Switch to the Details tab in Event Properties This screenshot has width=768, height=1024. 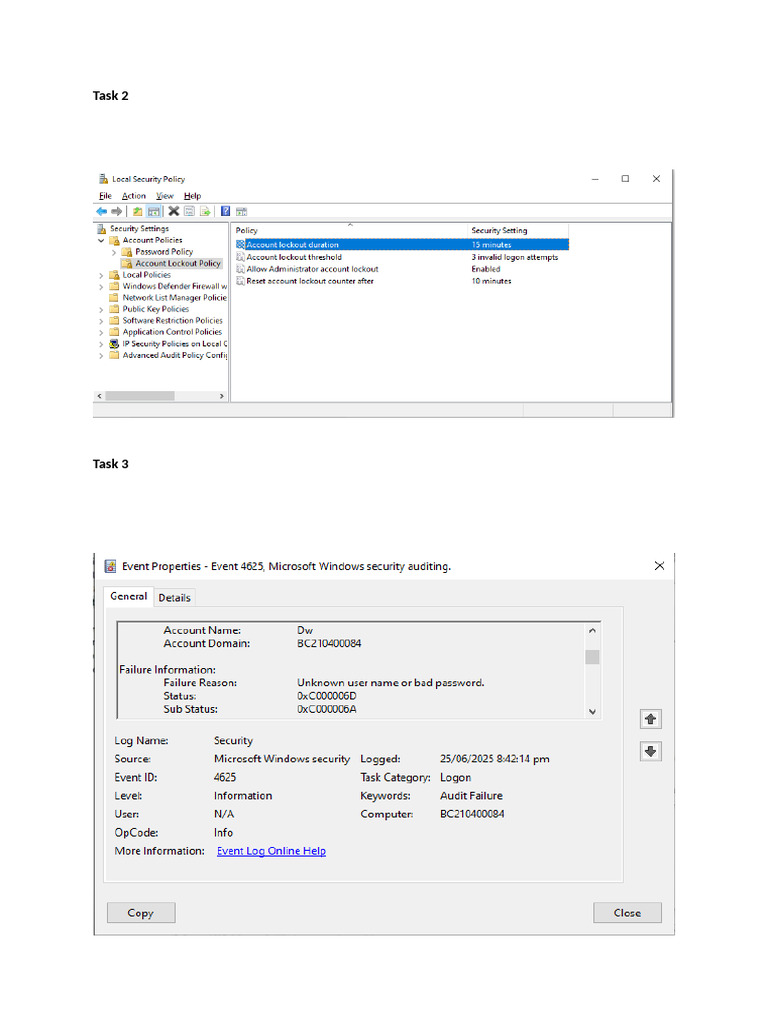(174, 598)
